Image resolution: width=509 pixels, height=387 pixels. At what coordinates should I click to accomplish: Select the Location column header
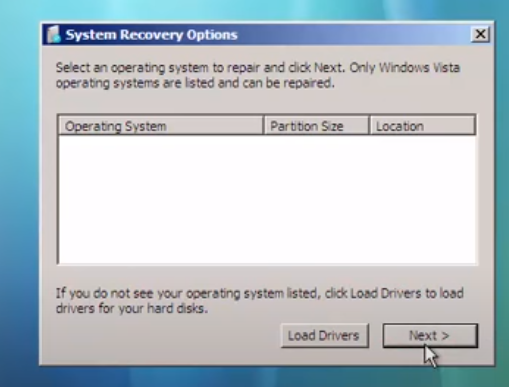(x=422, y=126)
